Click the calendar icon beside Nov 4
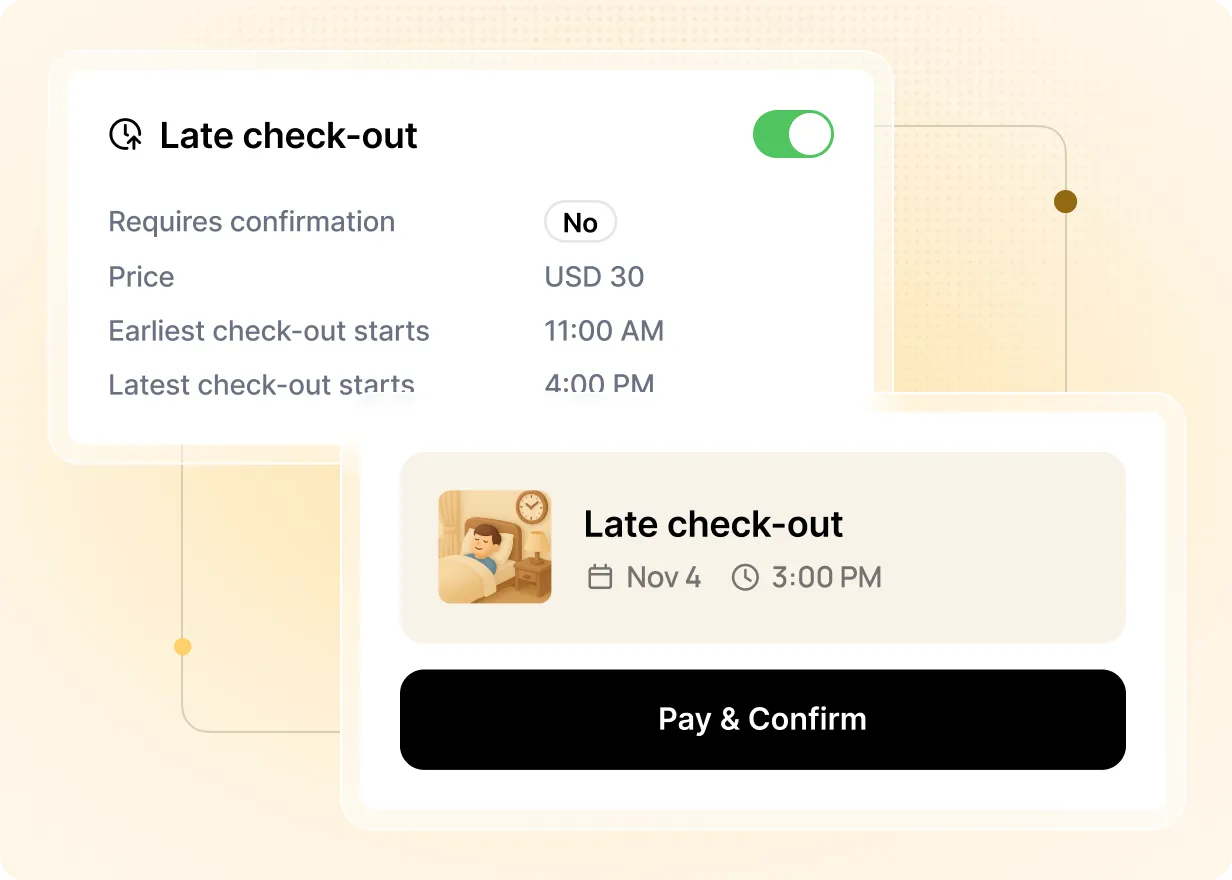This screenshot has width=1232, height=880. tap(600, 577)
